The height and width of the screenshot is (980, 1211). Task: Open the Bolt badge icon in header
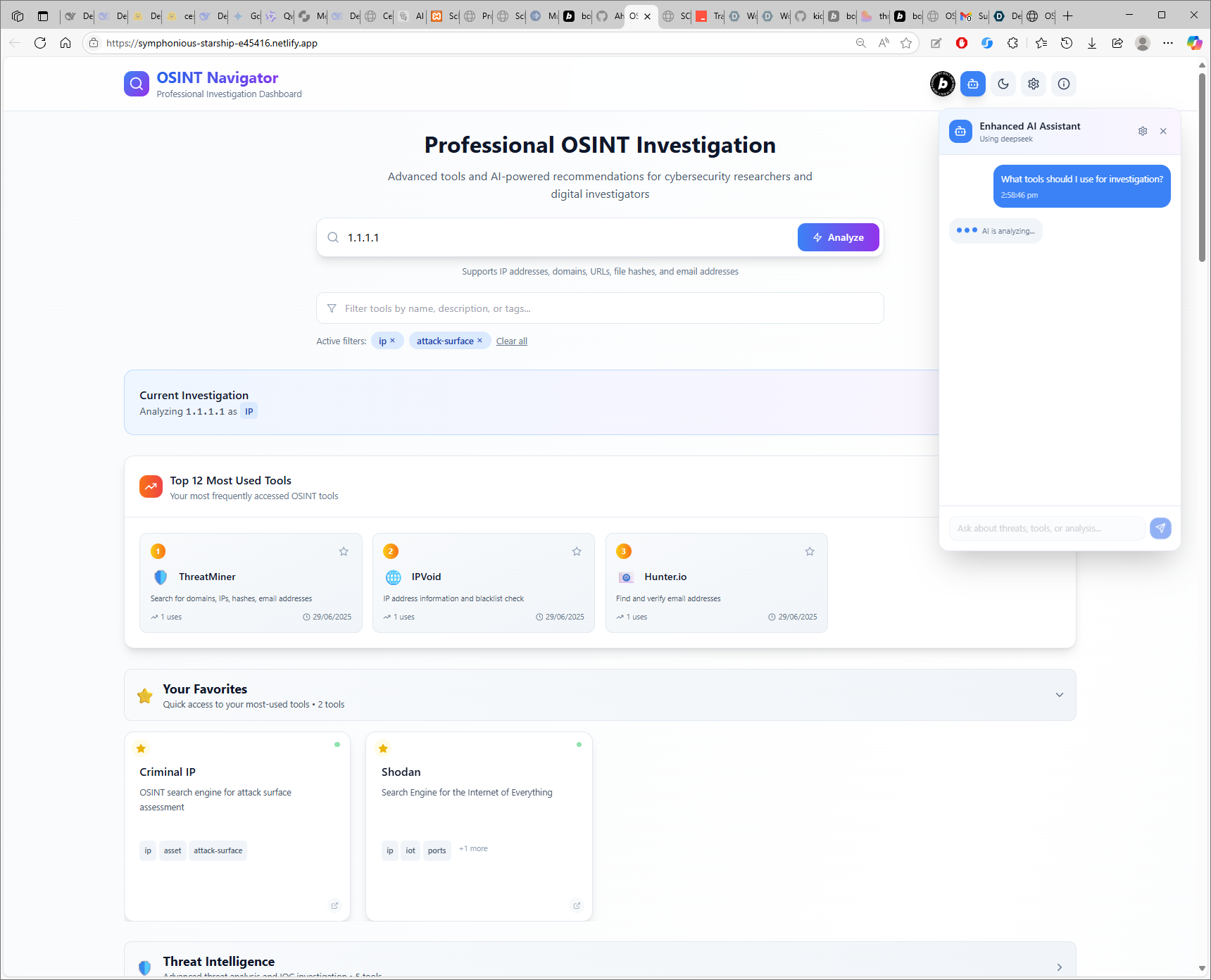pos(943,84)
